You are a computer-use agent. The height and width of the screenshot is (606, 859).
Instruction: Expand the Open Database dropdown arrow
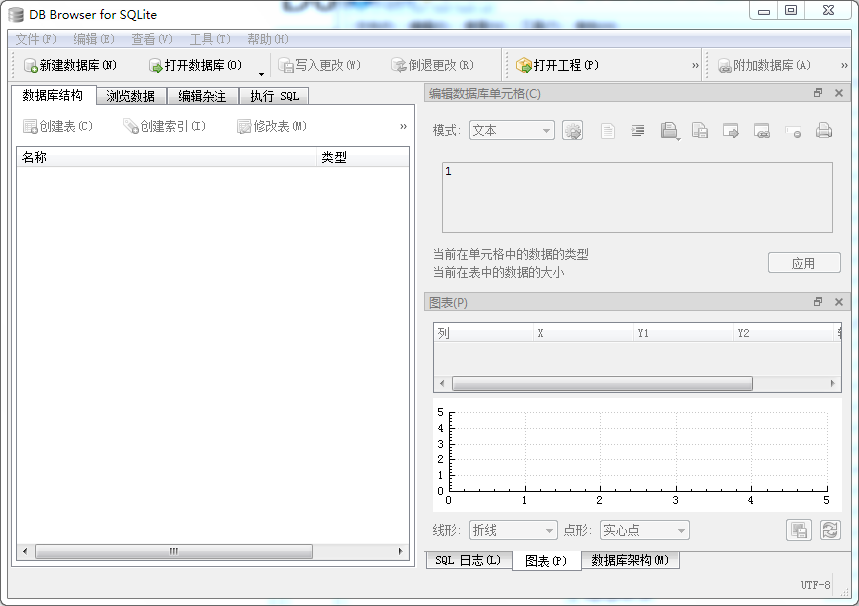point(261,73)
